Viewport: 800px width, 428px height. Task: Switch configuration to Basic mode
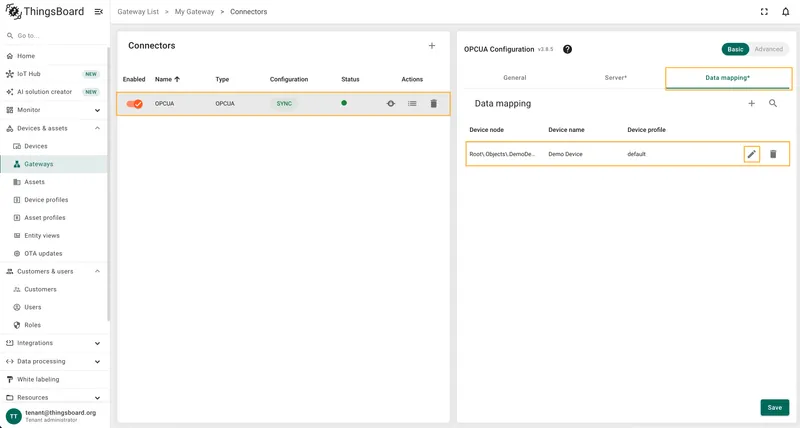pos(735,49)
